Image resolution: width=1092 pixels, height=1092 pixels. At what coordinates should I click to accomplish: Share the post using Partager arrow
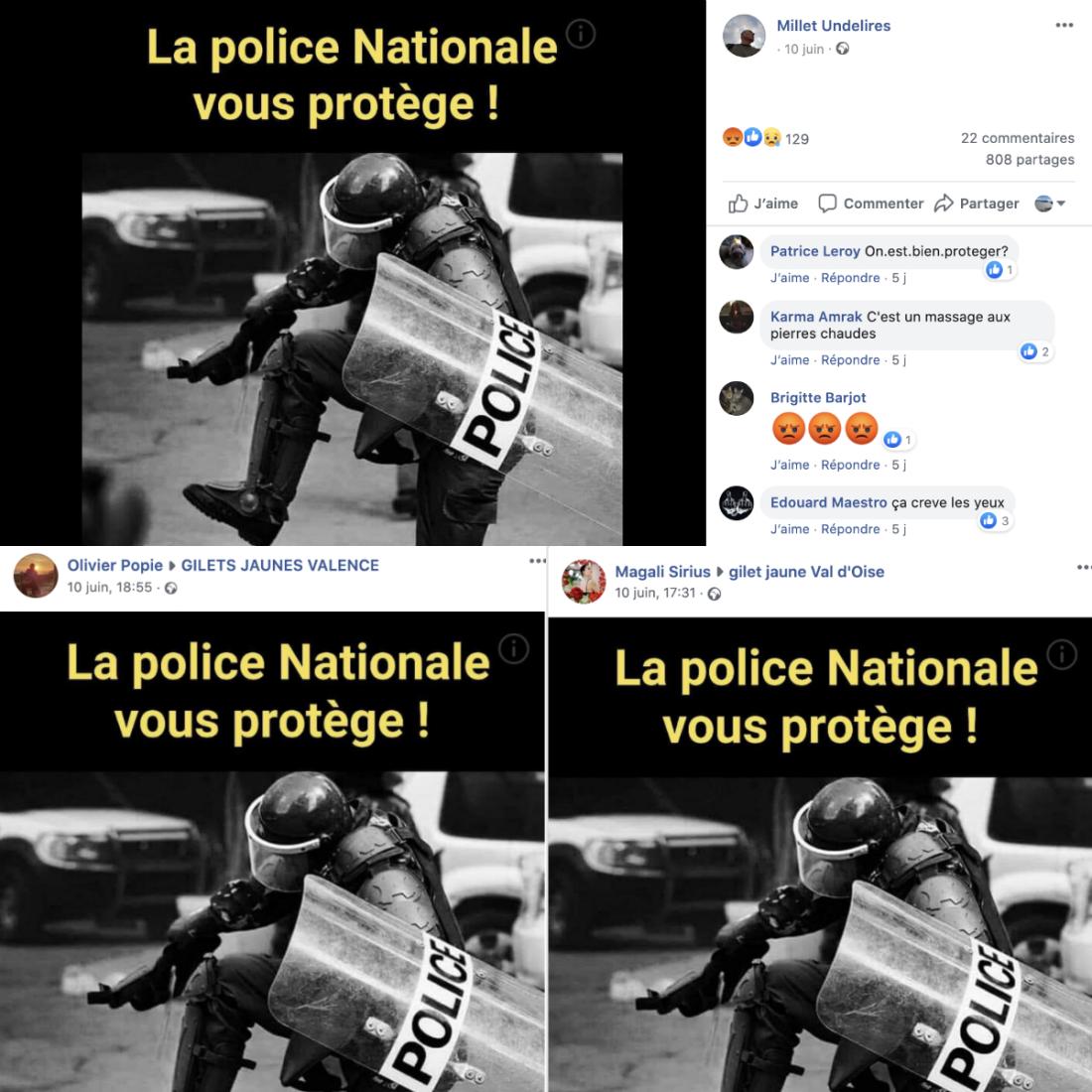click(977, 204)
